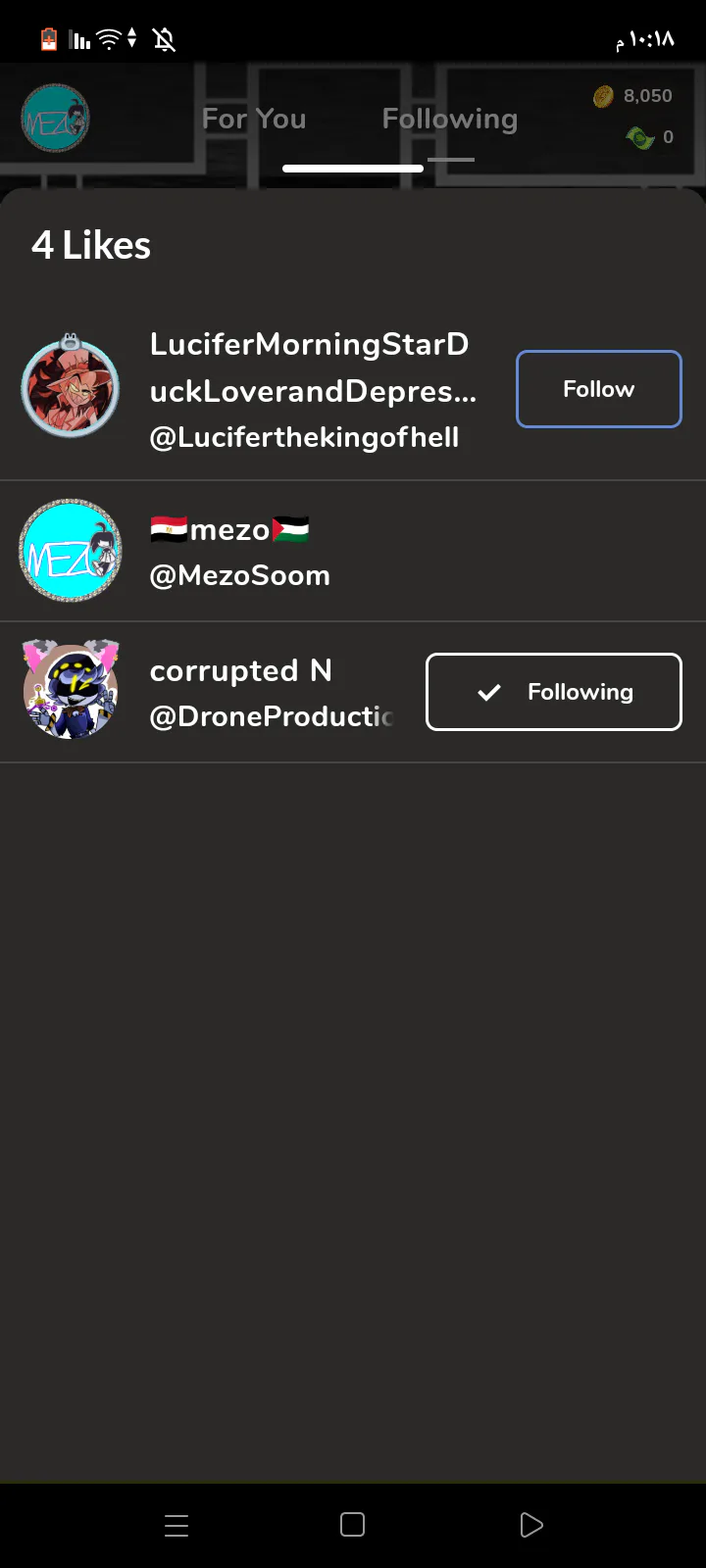Follow the Luciferthekingofhell user
Viewport: 706px width, 1568px height.
(598, 389)
